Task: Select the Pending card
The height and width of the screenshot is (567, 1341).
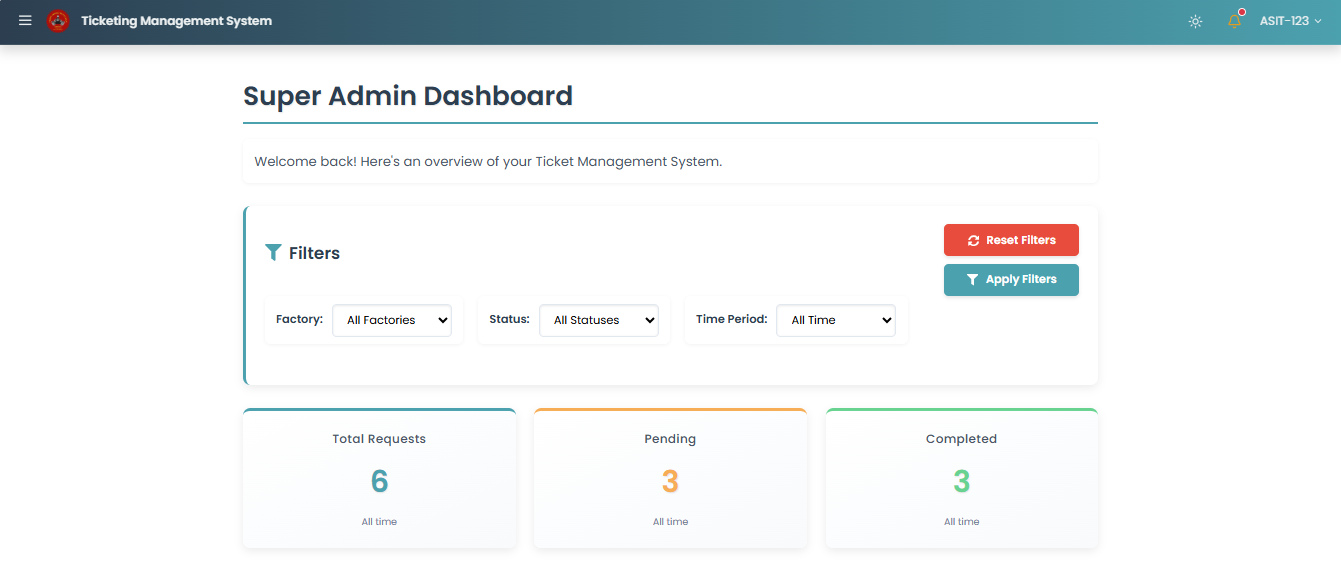Action: [670, 478]
